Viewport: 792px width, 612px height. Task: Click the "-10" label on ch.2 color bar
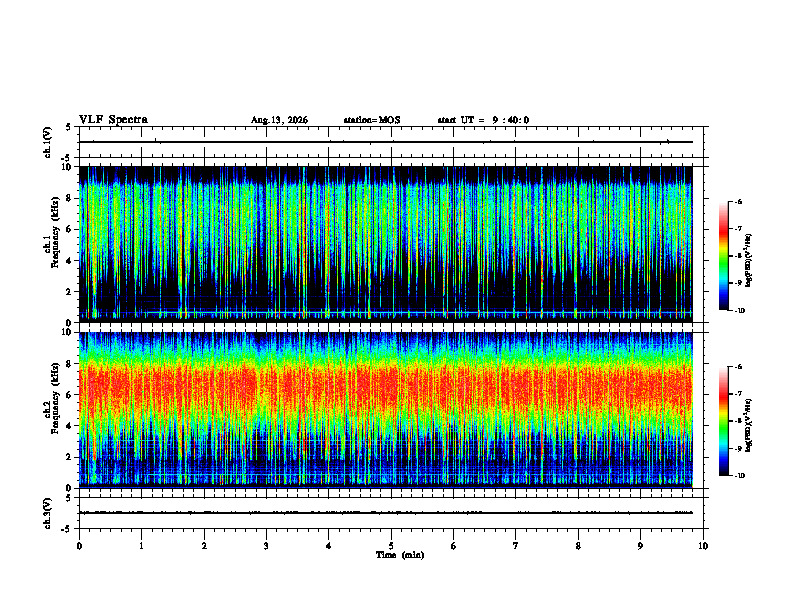(x=739, y=476)
